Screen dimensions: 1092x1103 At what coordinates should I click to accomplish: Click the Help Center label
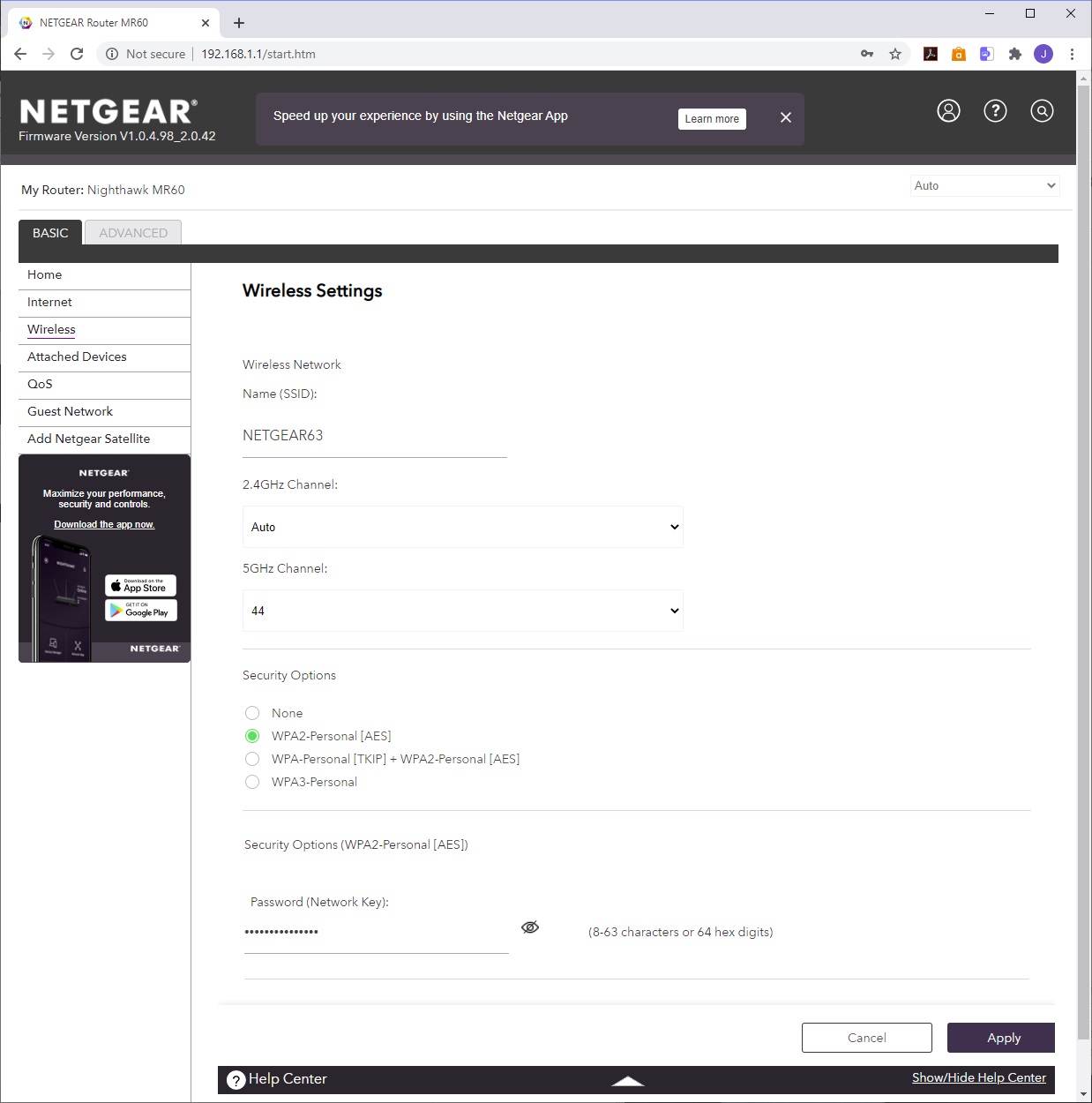288,1079
